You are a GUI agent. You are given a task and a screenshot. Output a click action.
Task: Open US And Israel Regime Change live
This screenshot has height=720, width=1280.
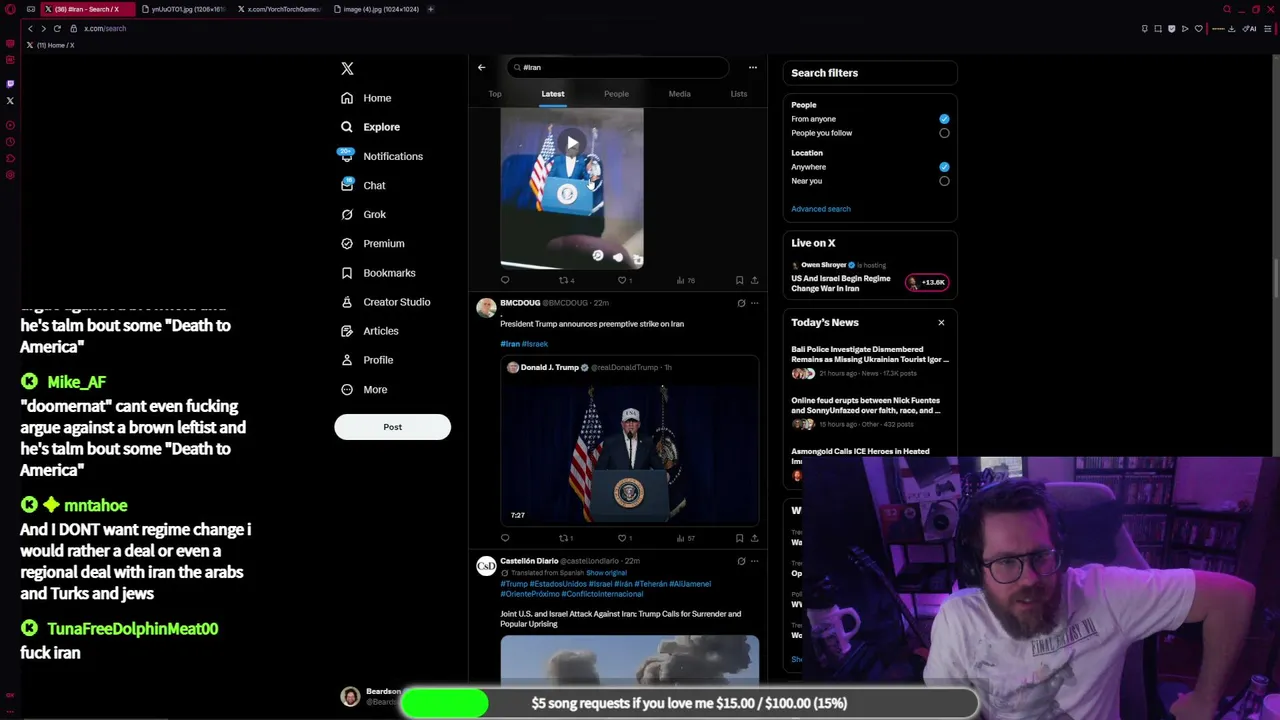tap(841, 283)
